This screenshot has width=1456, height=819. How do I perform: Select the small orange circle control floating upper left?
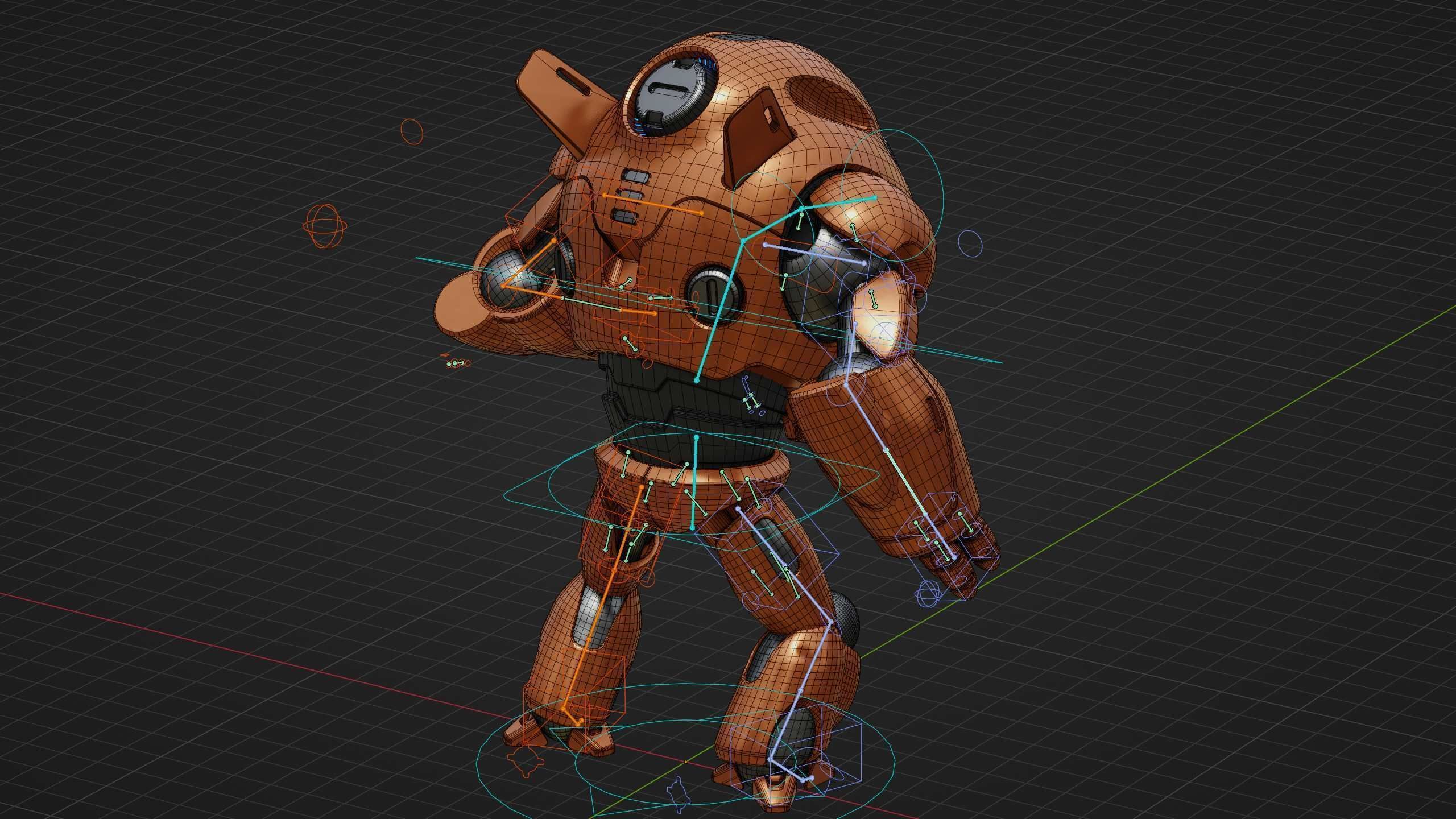(412, 131)
